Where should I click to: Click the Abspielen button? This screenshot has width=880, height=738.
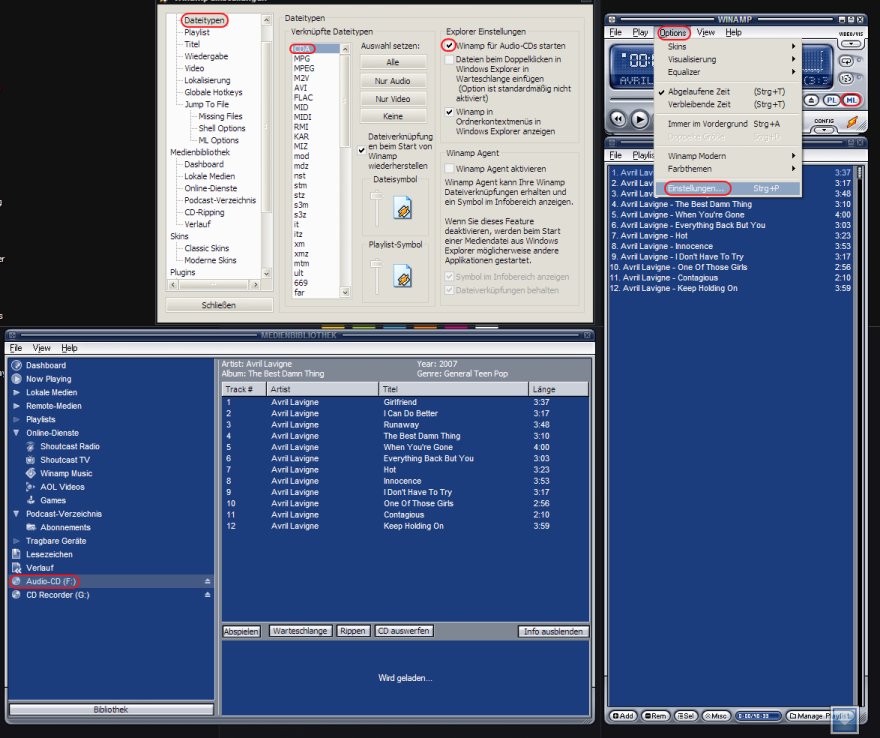241,631
